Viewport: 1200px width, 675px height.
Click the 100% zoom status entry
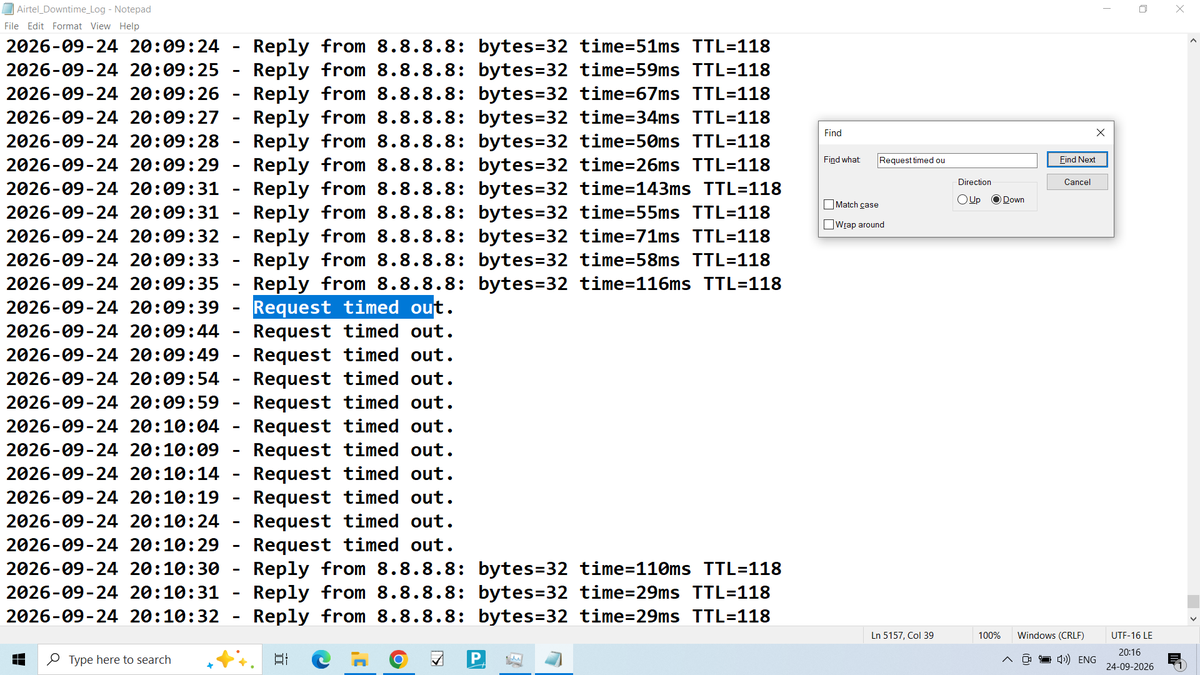[990, 635]
